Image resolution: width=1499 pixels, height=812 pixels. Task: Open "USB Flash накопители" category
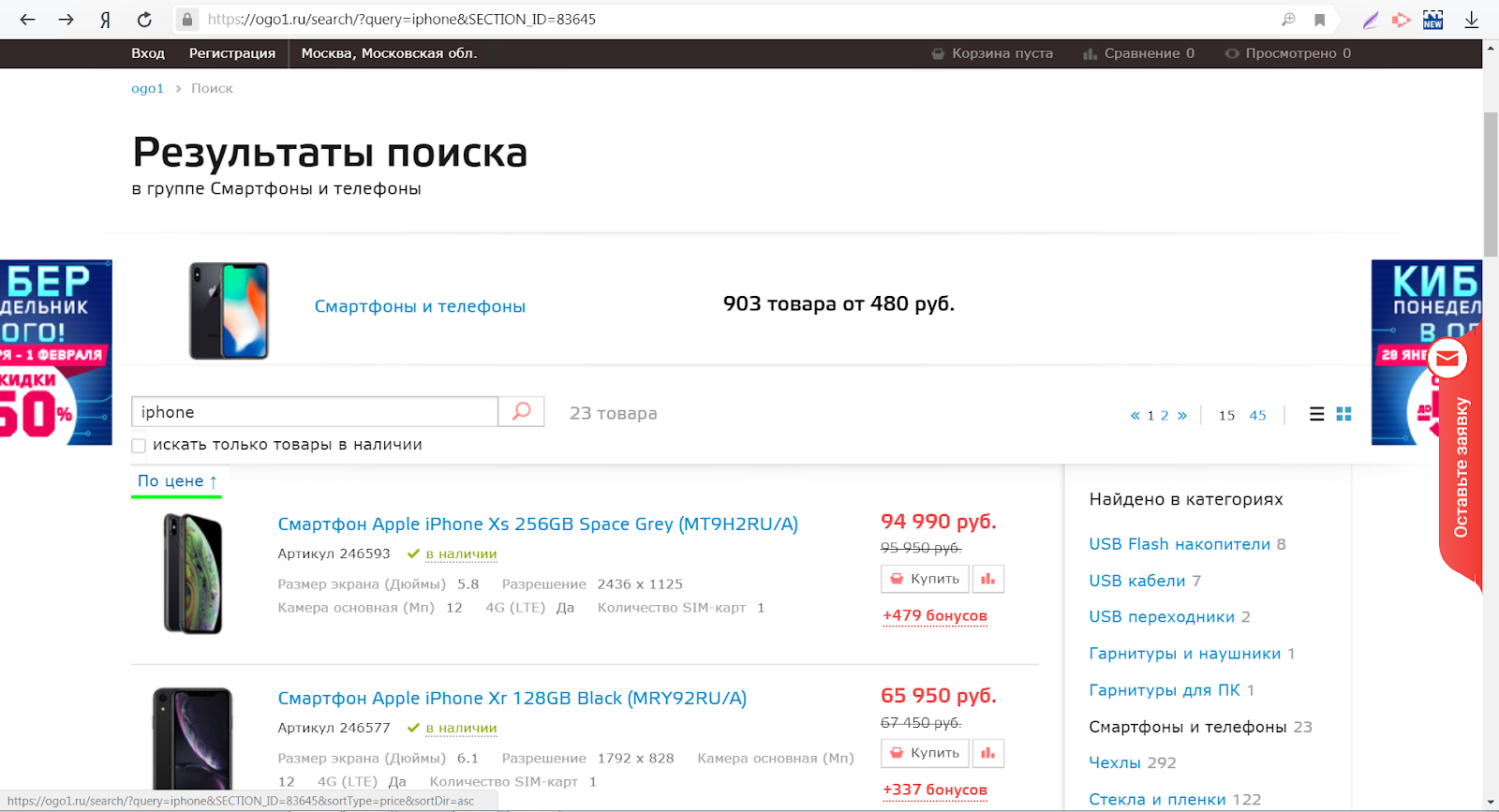[1180, 544]
